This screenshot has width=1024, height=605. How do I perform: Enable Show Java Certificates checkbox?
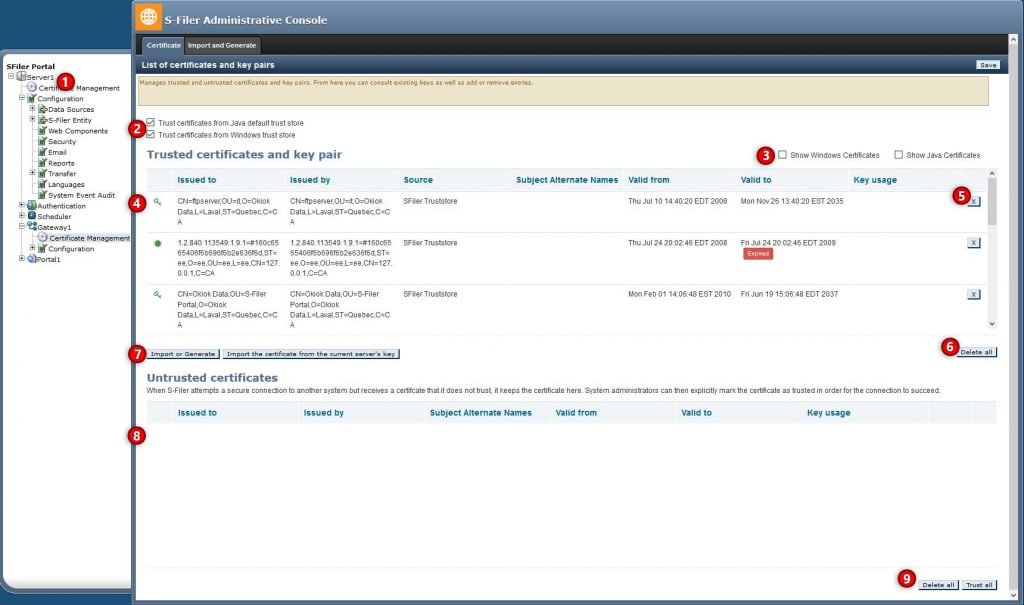(899, 155)
